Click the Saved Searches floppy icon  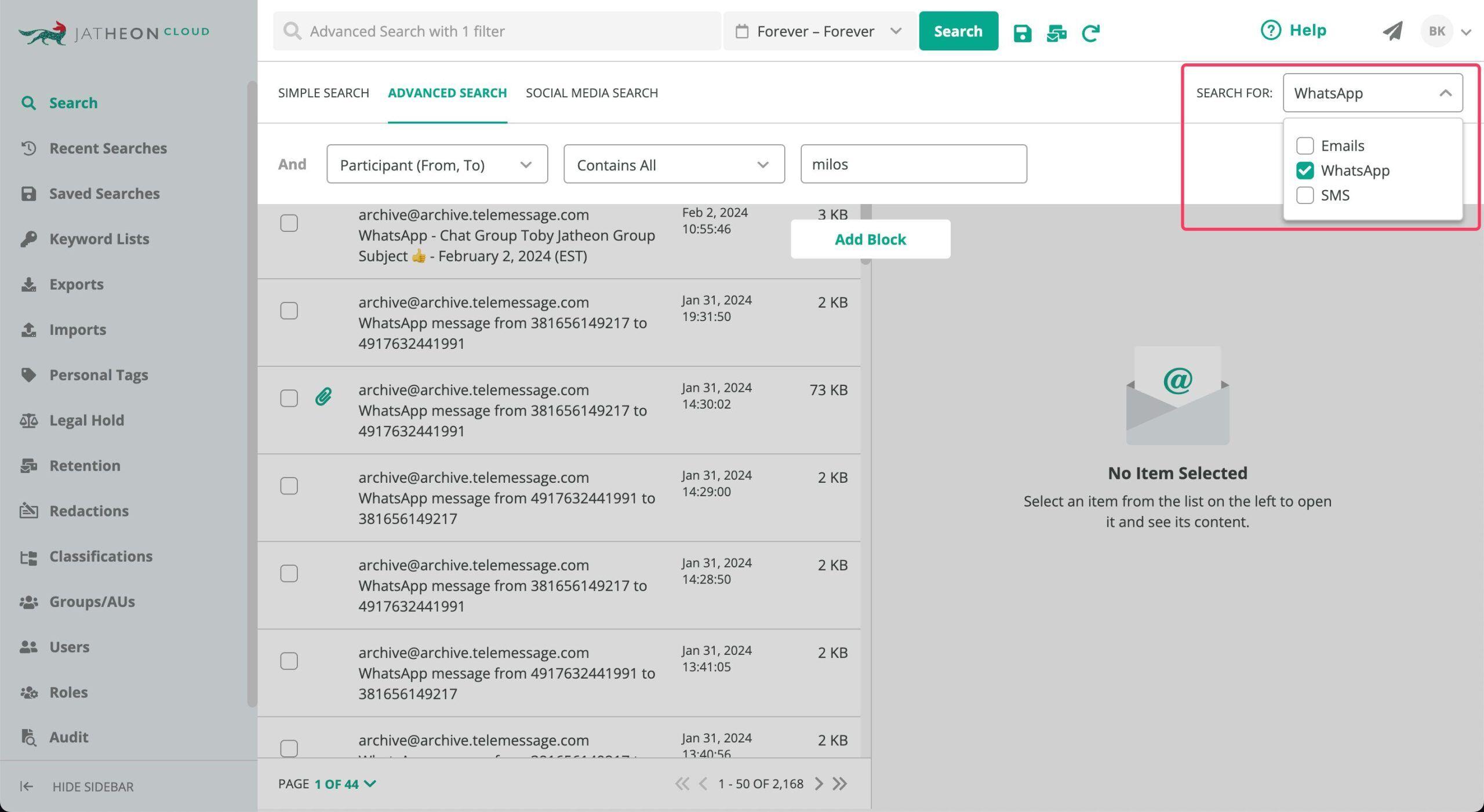[x=28, y=194]
